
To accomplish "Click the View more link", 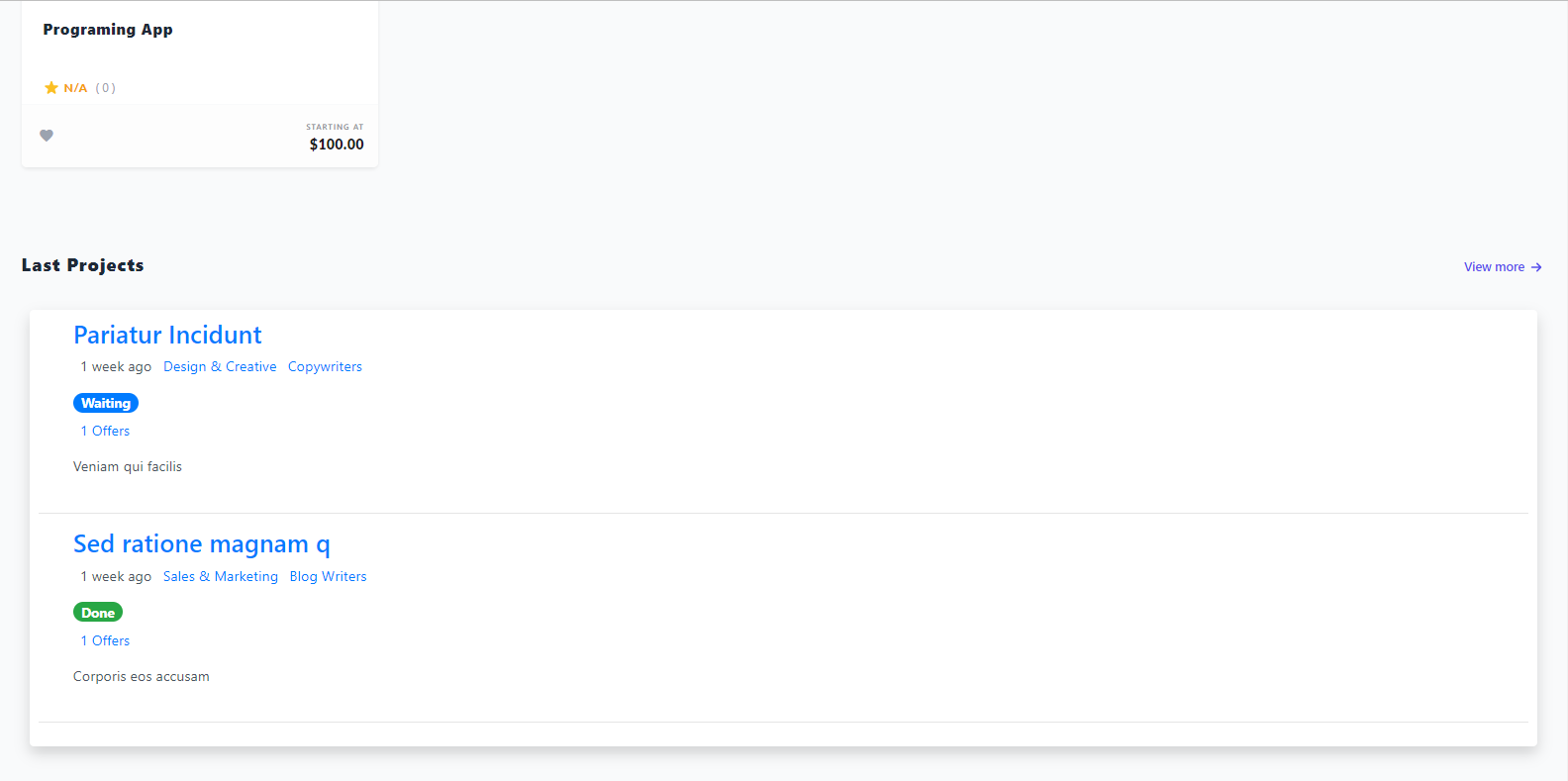I will (x=1494, y=267).
